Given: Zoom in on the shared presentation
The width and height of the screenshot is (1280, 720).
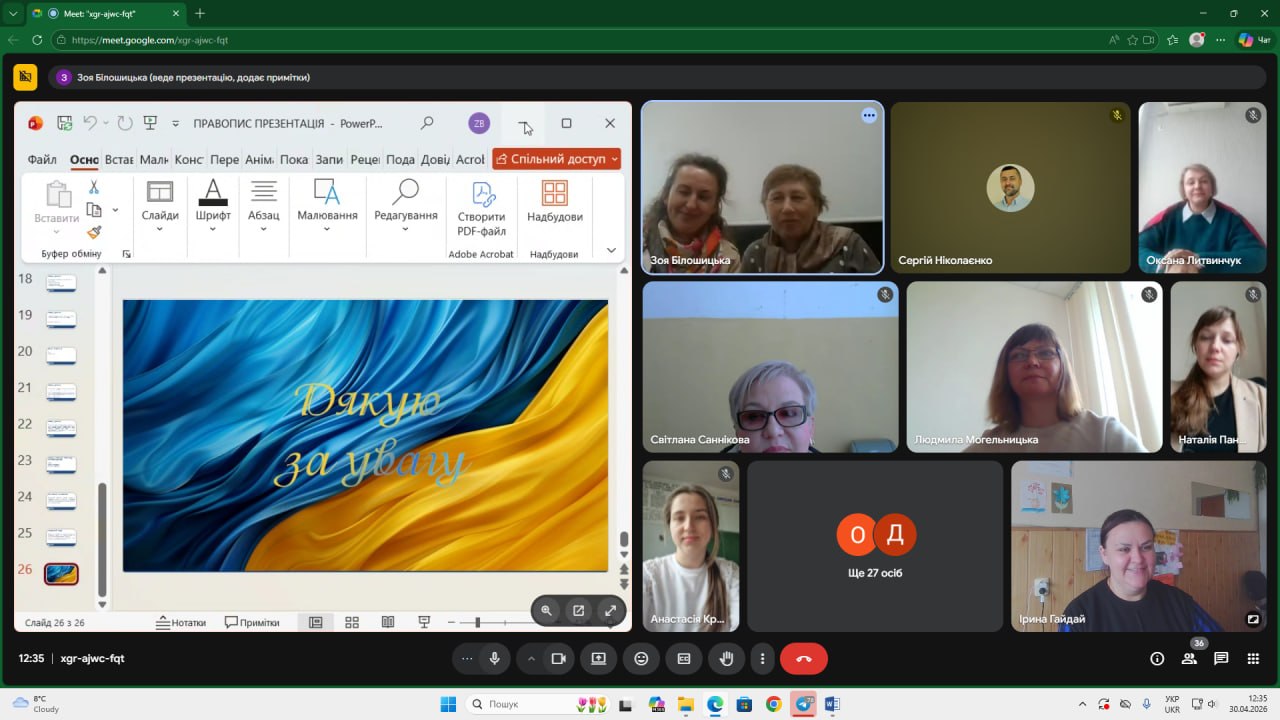Looking at the screenshot, I should coord(546,610).
